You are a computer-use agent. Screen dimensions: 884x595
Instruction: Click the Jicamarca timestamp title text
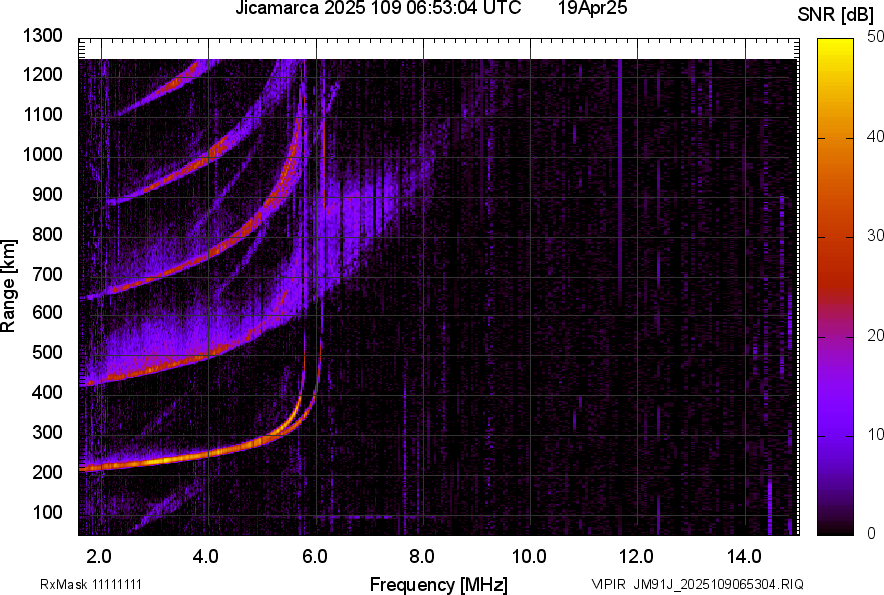click(x=378, y=9)
